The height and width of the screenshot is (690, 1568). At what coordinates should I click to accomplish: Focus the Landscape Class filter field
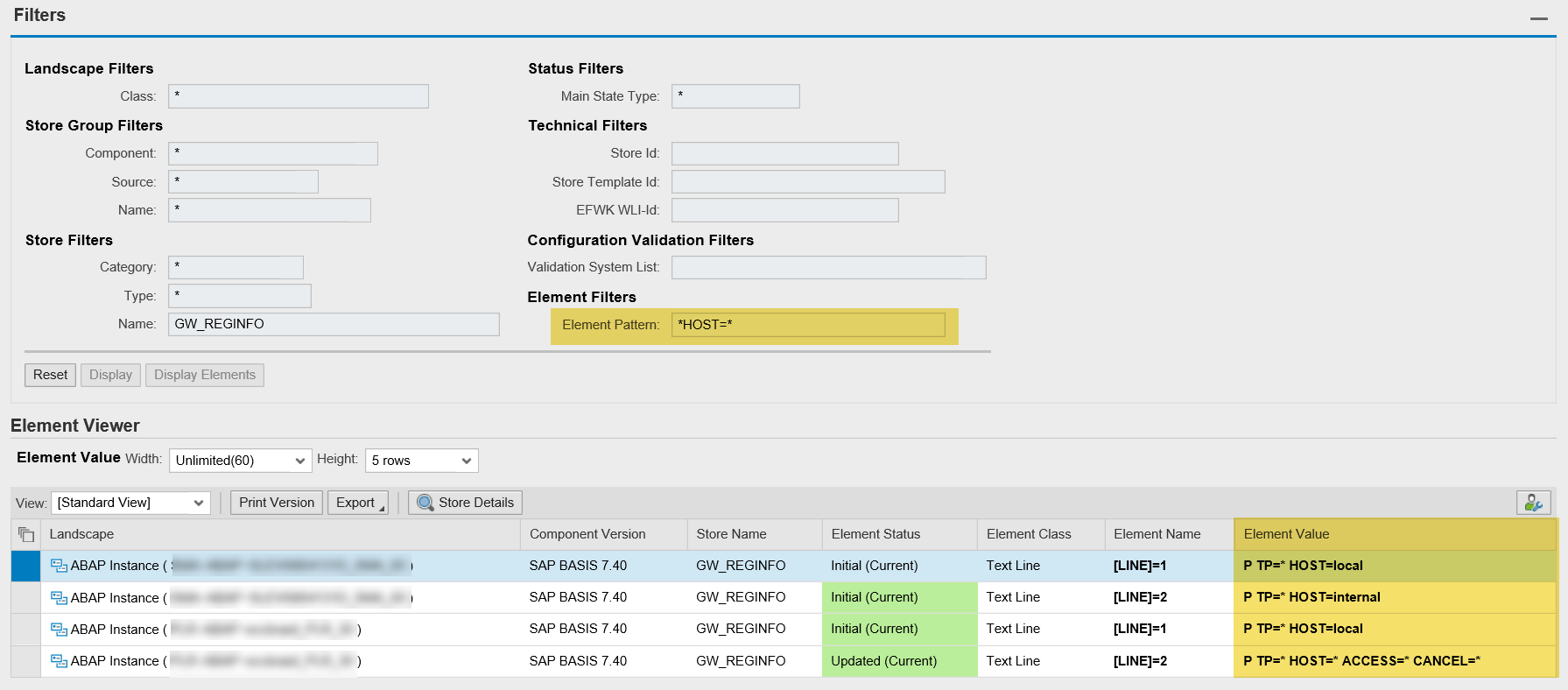coord(299,96)
